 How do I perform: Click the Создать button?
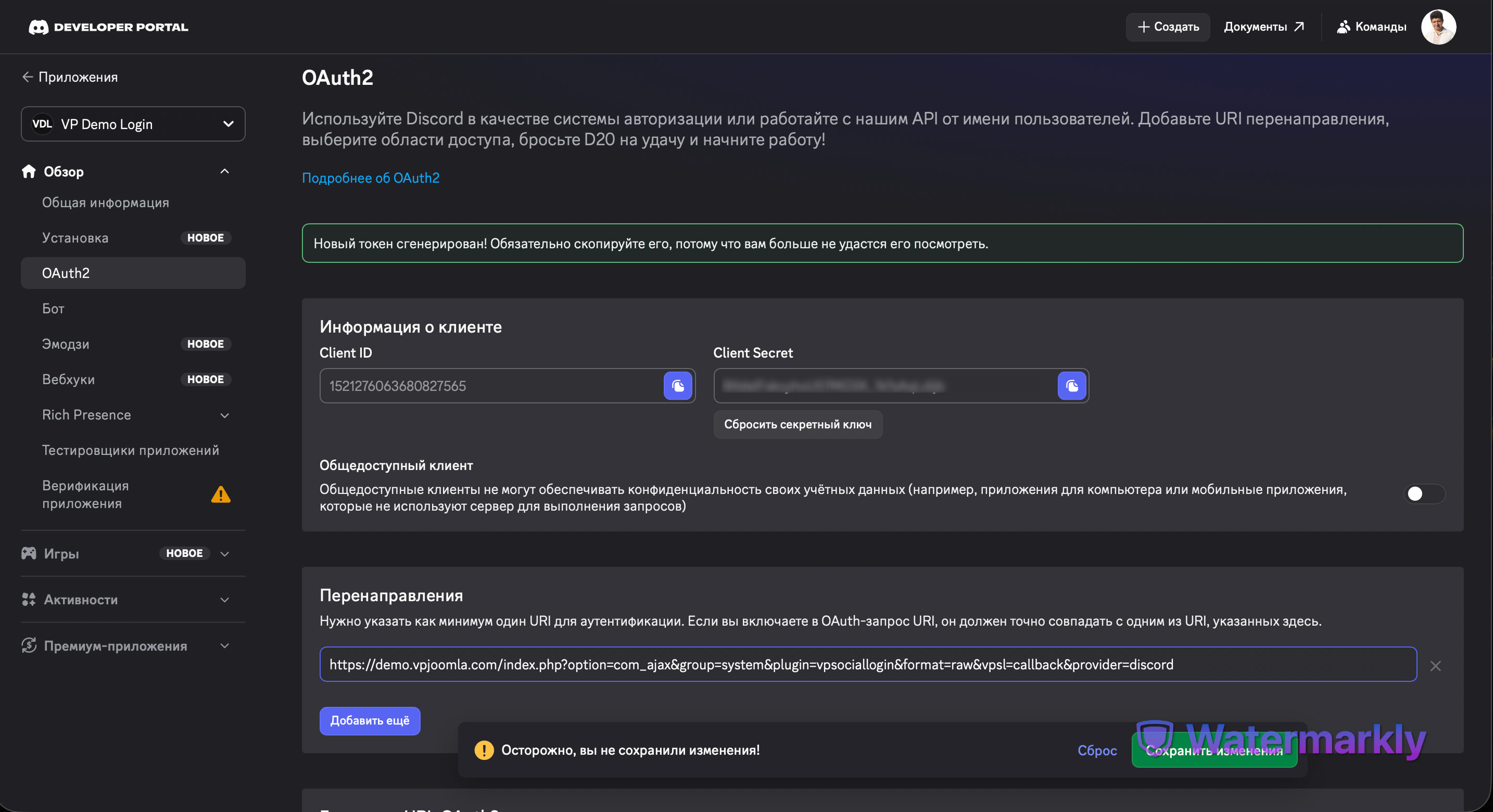(x=1168, y=27)
